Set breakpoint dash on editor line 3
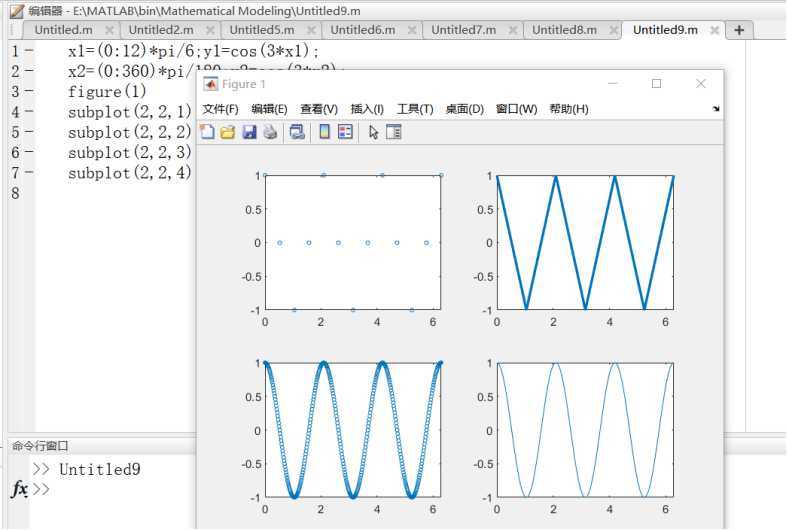 tap(29, 91)
